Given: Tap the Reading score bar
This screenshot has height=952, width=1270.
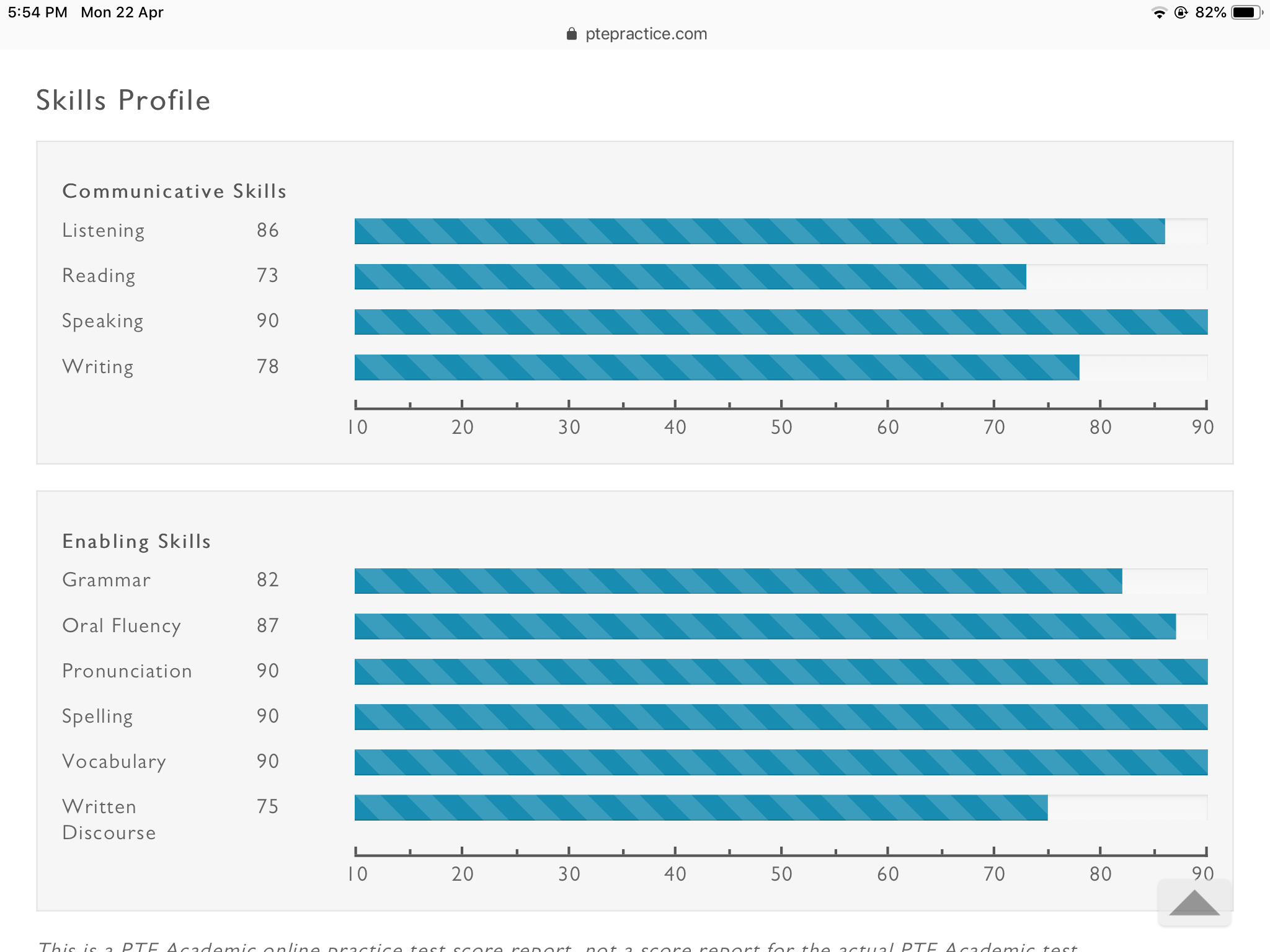Looking at the screenshot, I should click(690, 276).
